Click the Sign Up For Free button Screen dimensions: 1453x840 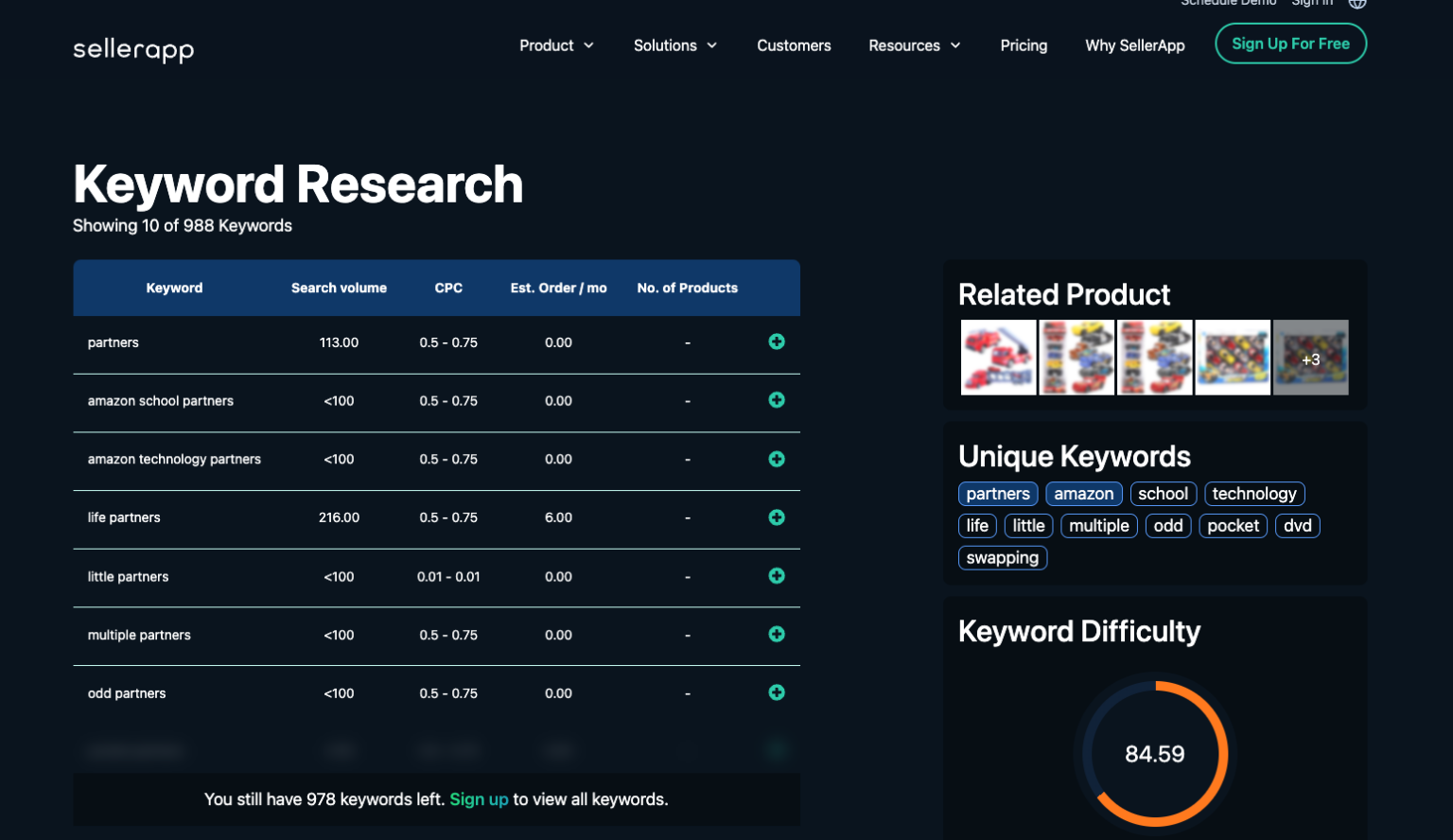[x=1290, y=44]
